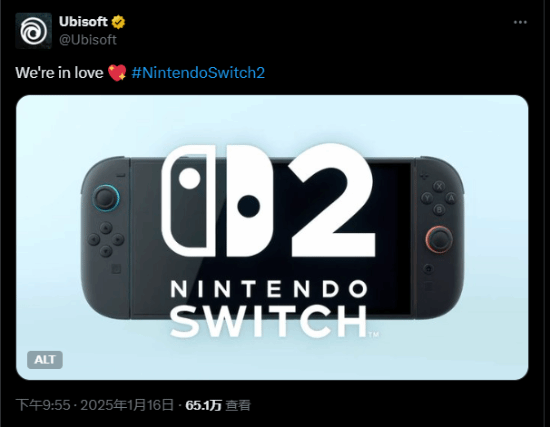
Task: Click the Switch logo icon in the image
Action: click(217, 201)
